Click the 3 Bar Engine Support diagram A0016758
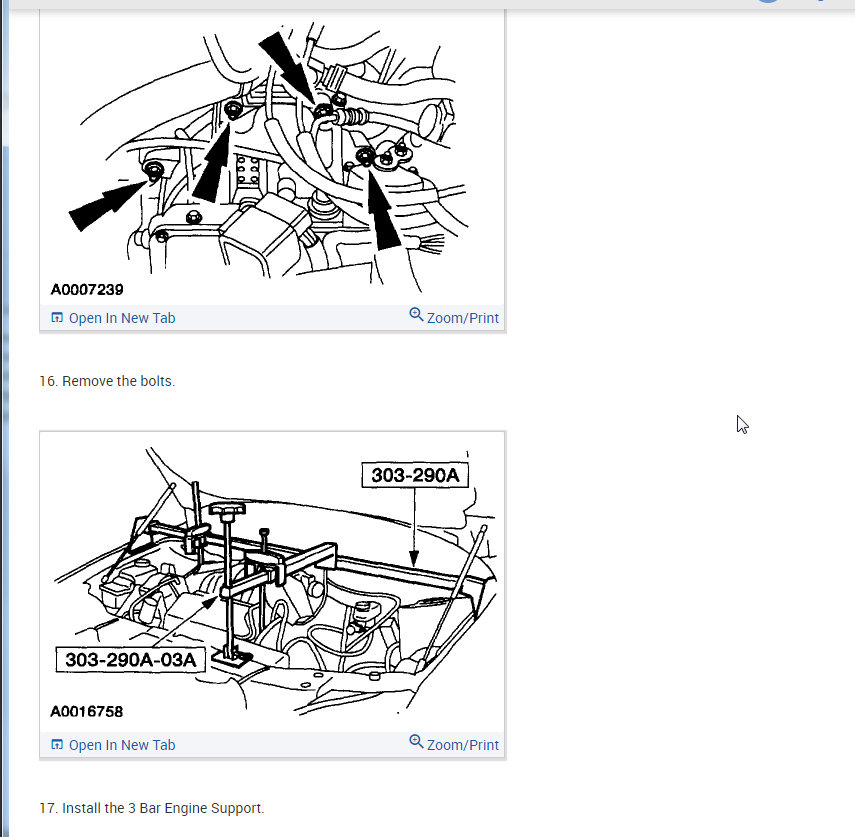Screen dimensions: 855x837 click(x=273, y=582)
